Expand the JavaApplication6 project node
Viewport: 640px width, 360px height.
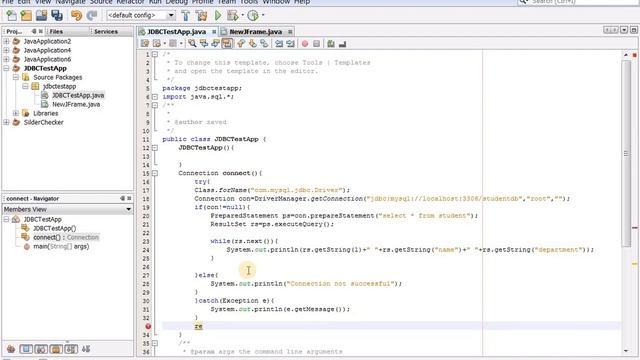(x=6, y=59)
